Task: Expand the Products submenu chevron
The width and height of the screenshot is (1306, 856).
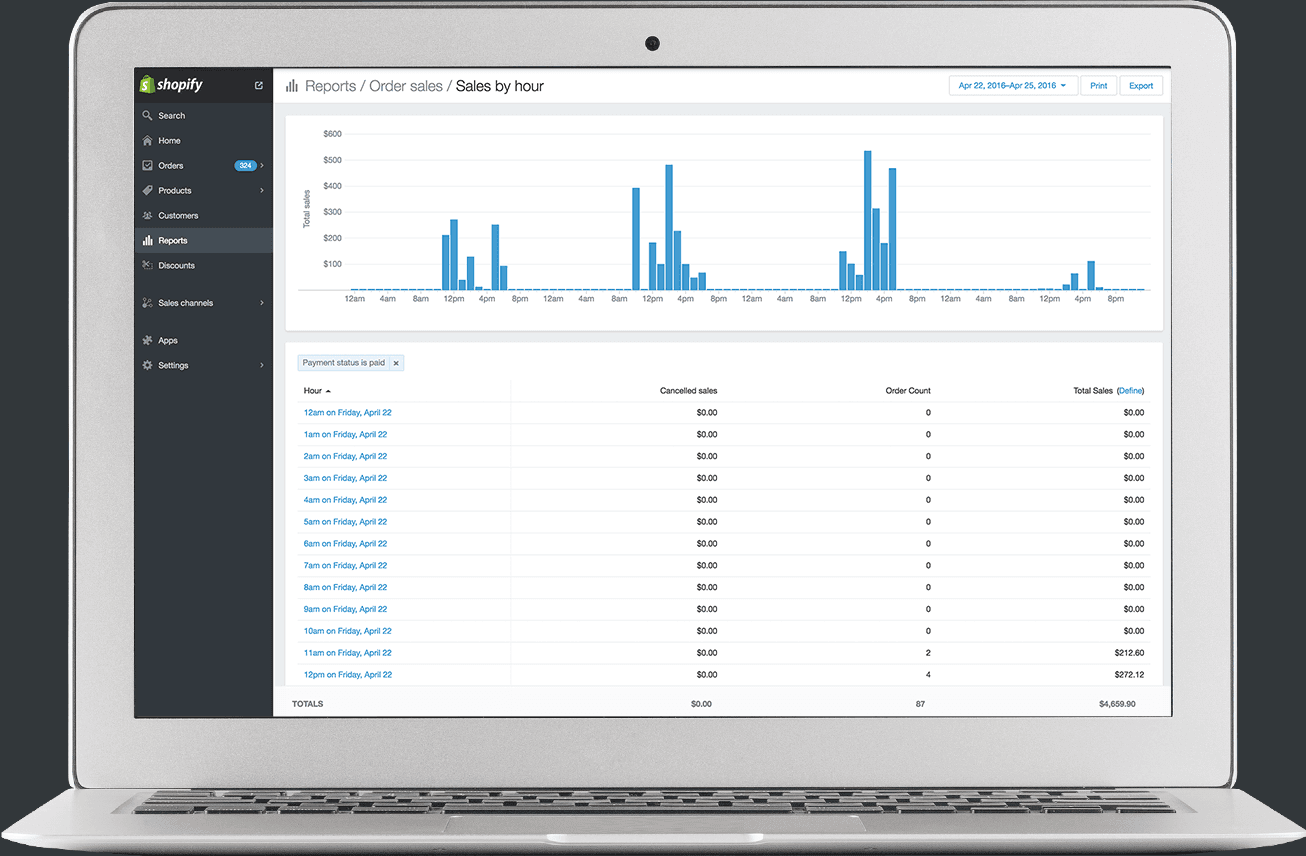Action: point(262,191)
